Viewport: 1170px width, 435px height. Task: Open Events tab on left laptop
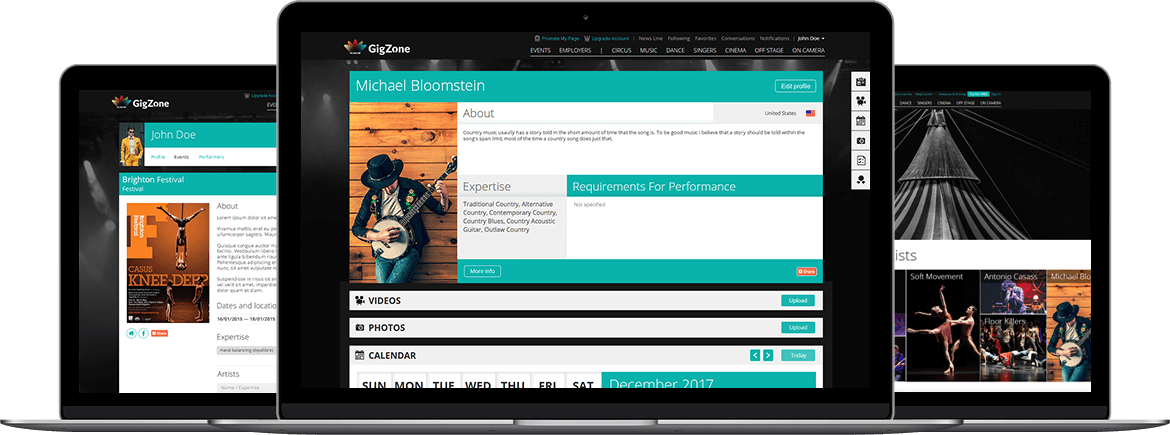(x=181, y=157)
